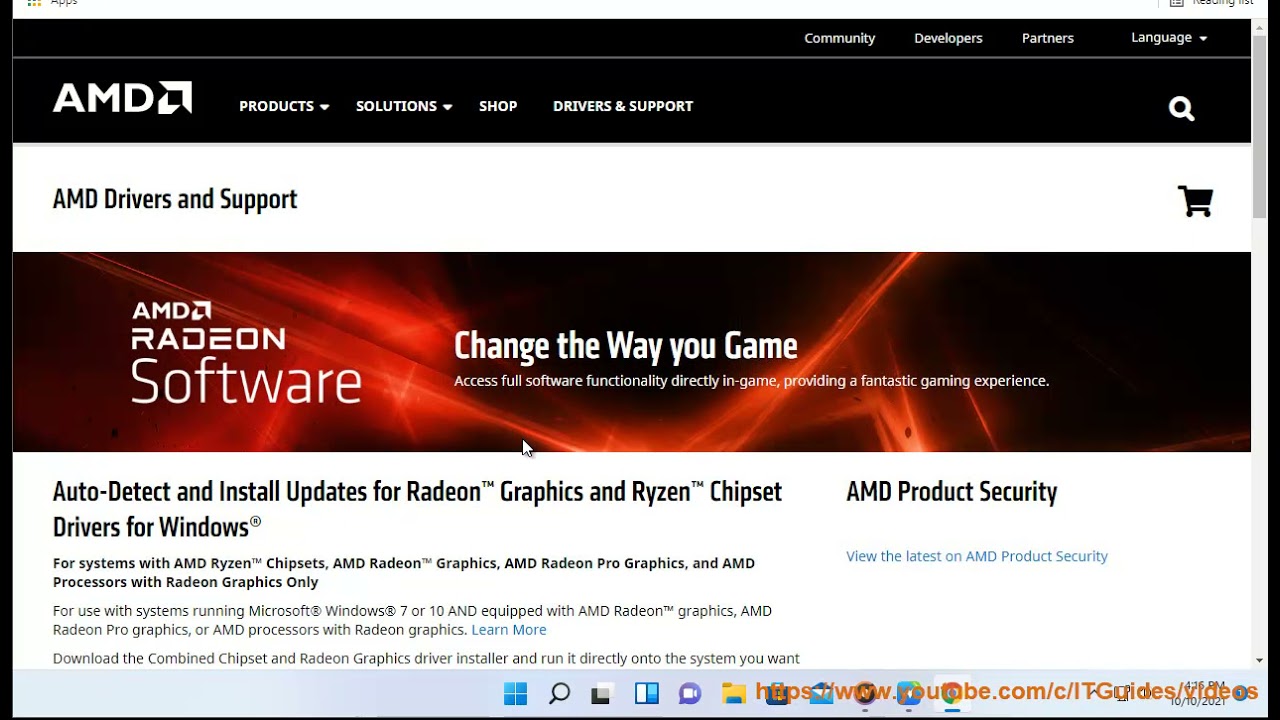
Task: Open the site search magnifier icon
Action: [x=1182, y=109]
